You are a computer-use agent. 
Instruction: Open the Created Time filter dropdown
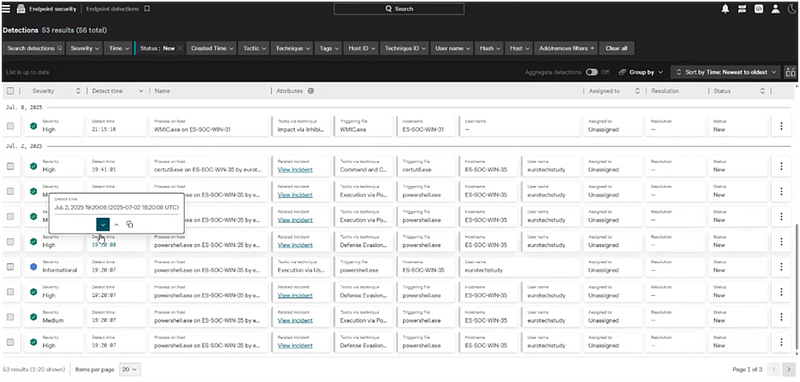point(212,48)
